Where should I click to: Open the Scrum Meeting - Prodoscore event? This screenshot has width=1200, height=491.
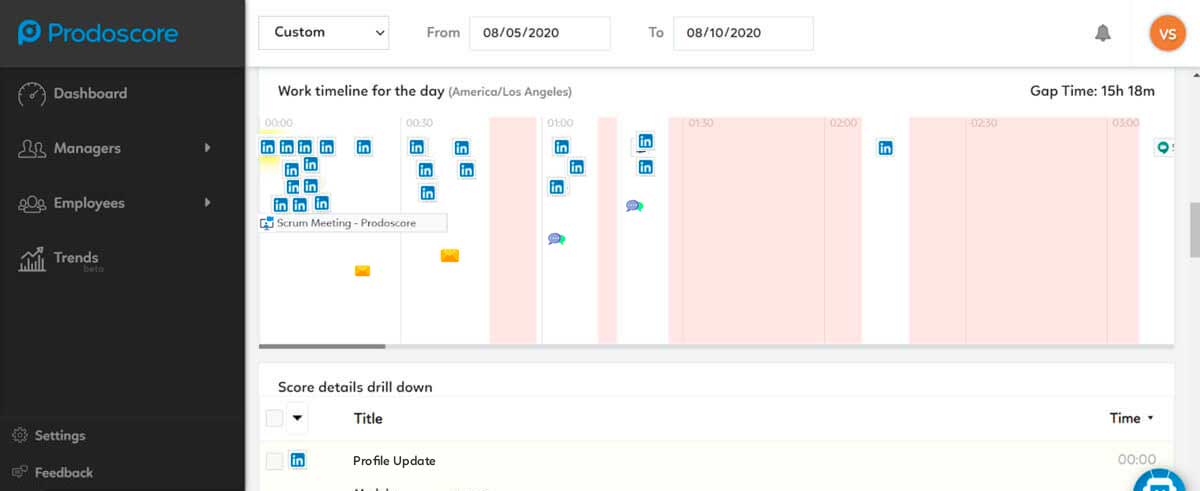coord(353,223)
